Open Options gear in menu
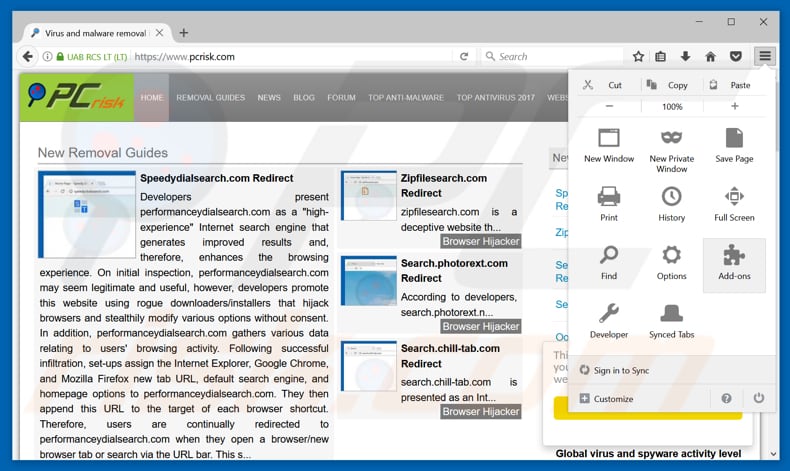Screen dimensions: 790x471 click(x=672, y=262)
